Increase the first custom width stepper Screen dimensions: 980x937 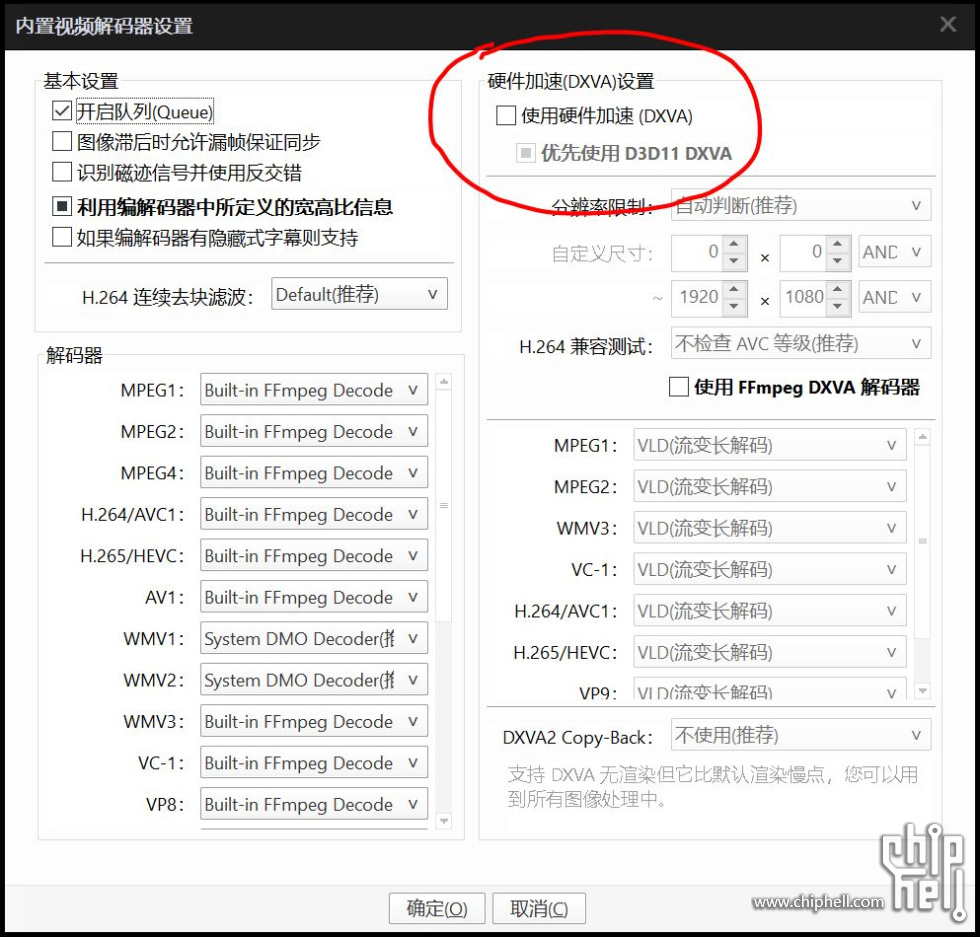[x=734, y=244]
